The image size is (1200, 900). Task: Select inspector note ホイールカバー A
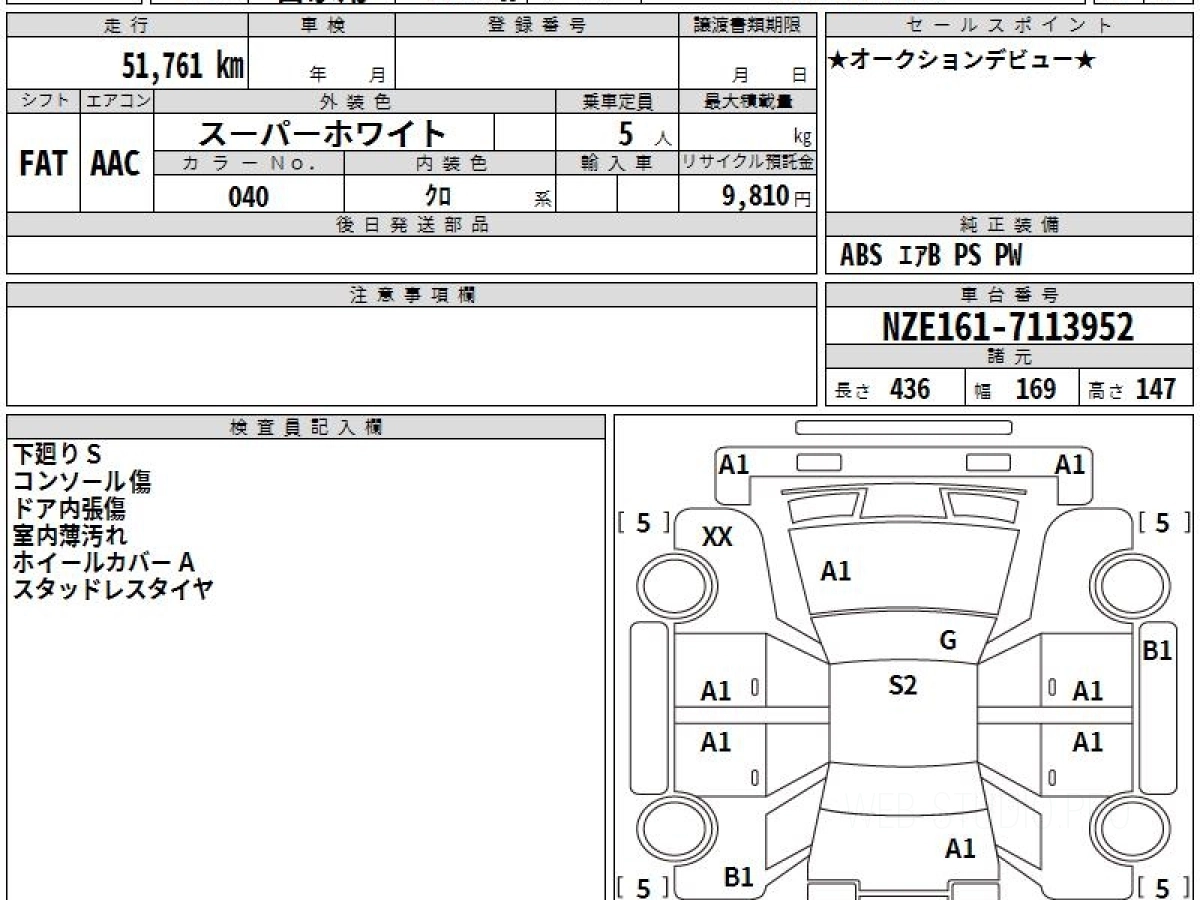[x=103, y=563]
